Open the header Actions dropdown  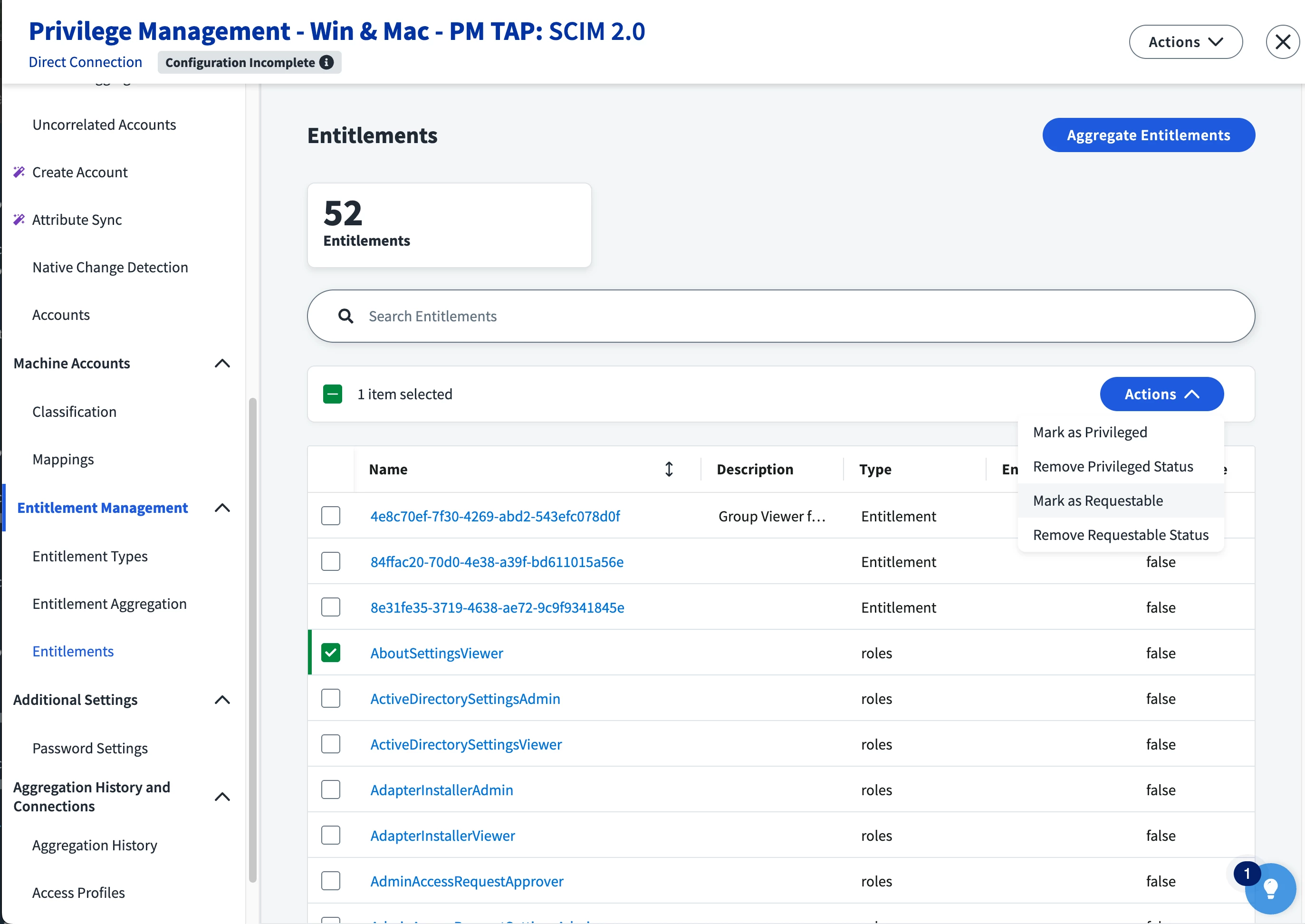(1186, 41)
